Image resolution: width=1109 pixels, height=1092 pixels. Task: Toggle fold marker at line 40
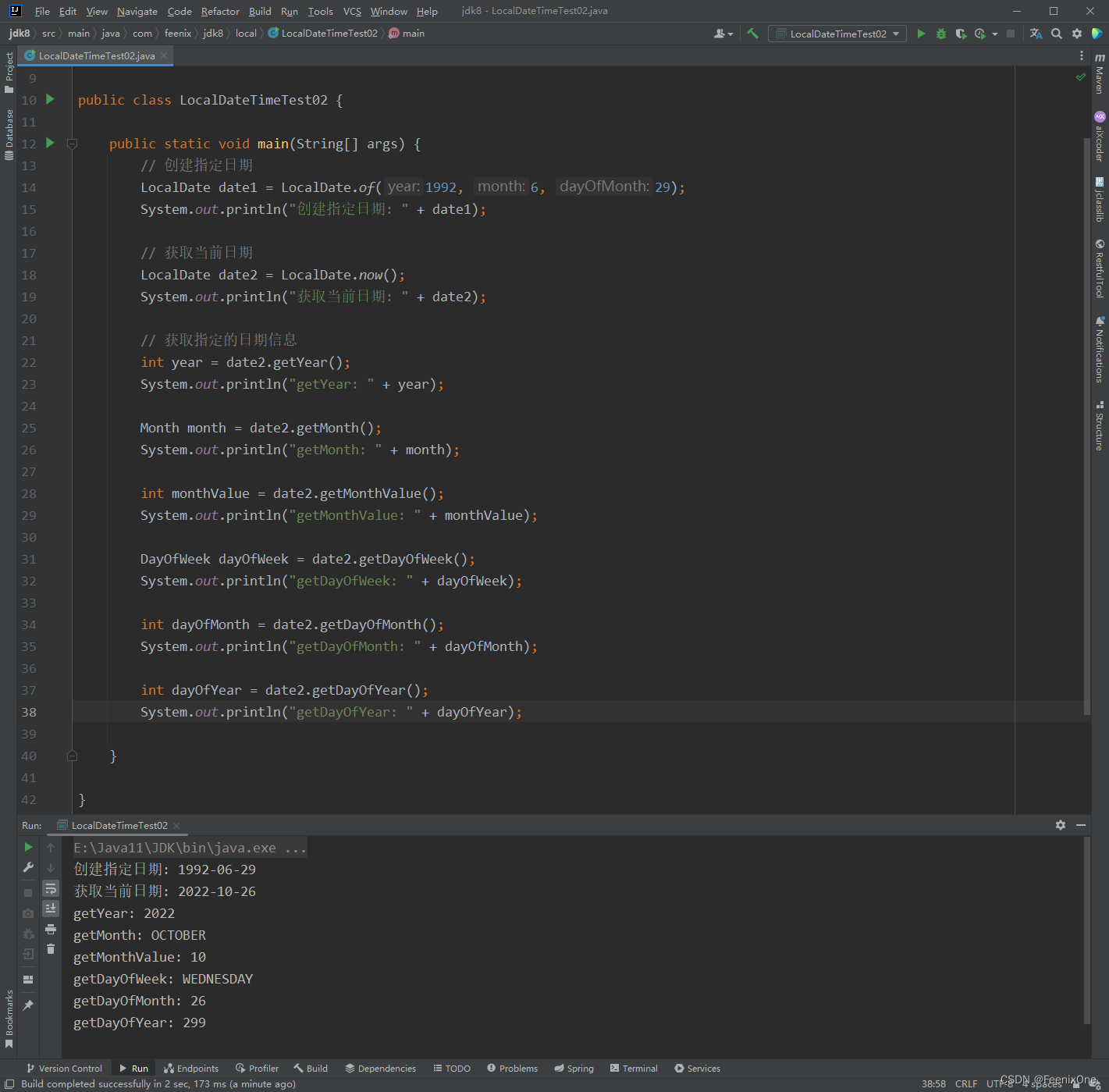[x=72, y=756]
